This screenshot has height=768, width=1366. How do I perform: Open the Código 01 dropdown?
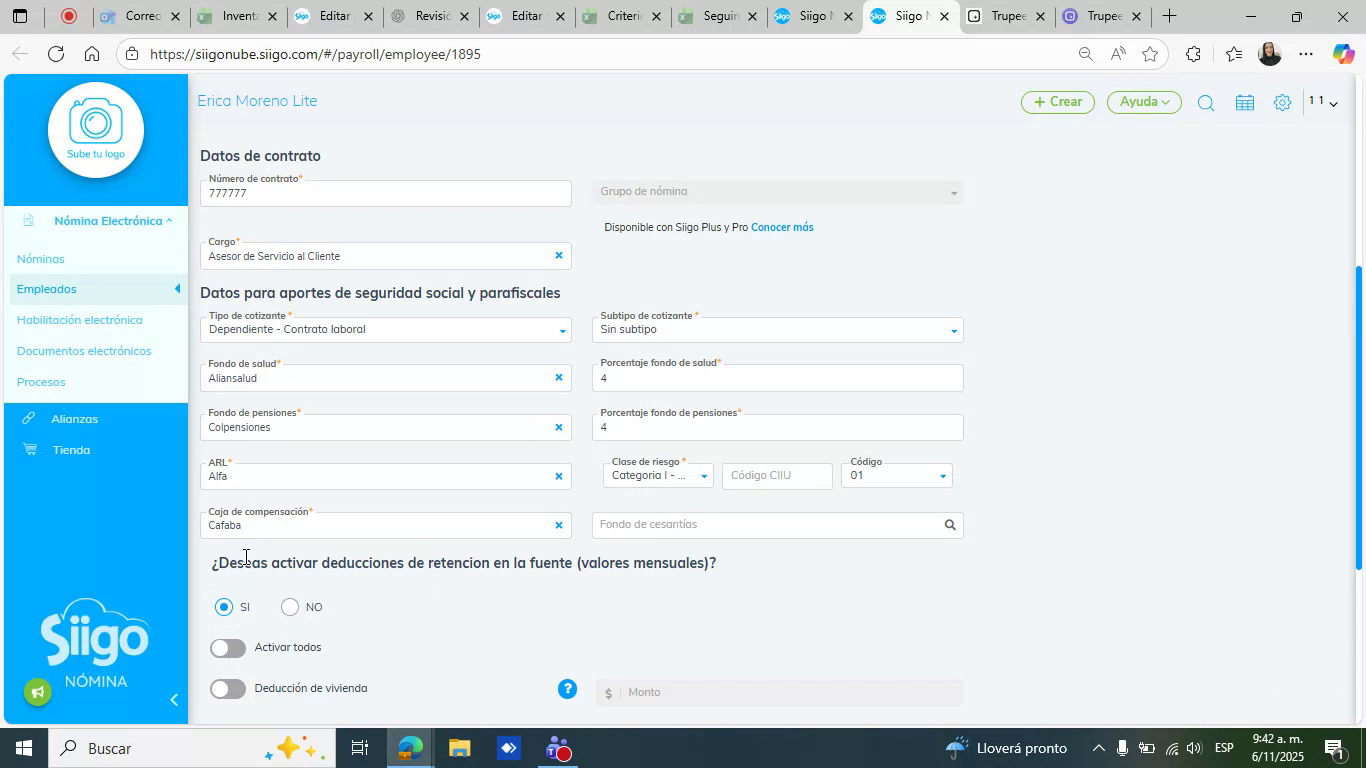[x=897, y=476]
